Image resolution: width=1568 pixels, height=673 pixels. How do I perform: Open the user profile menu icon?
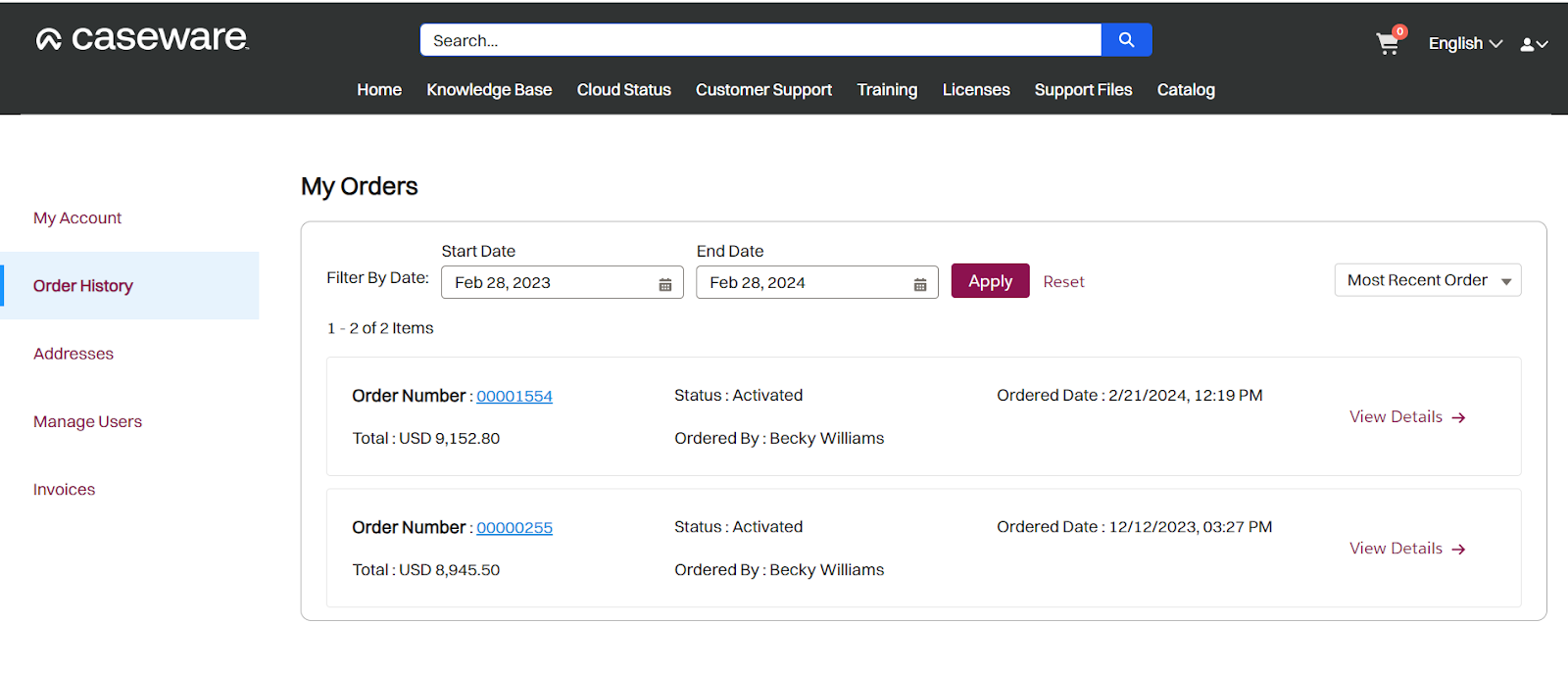coord(1533,44)
